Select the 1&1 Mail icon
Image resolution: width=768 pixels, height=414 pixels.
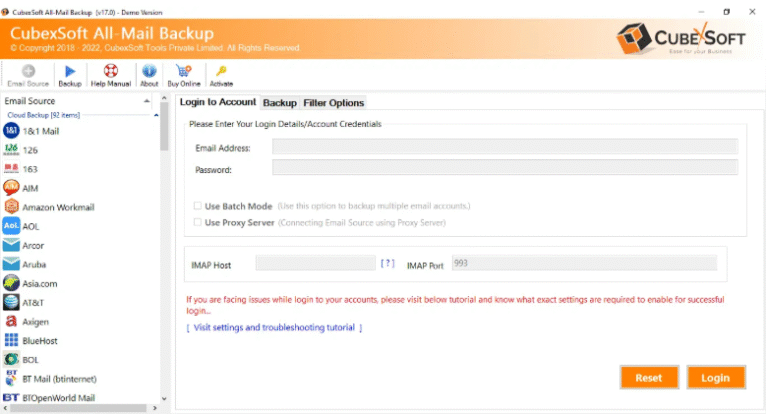click(x=11, y=131)
